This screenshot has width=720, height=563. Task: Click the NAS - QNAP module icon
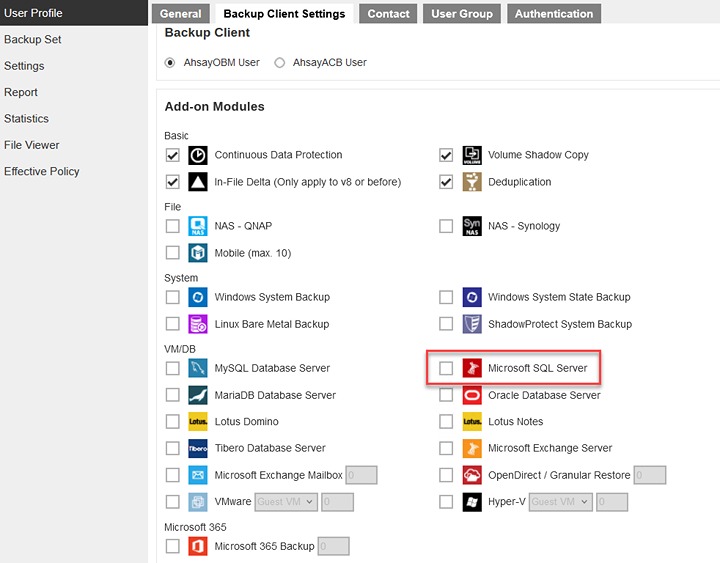tap(198, 226)
